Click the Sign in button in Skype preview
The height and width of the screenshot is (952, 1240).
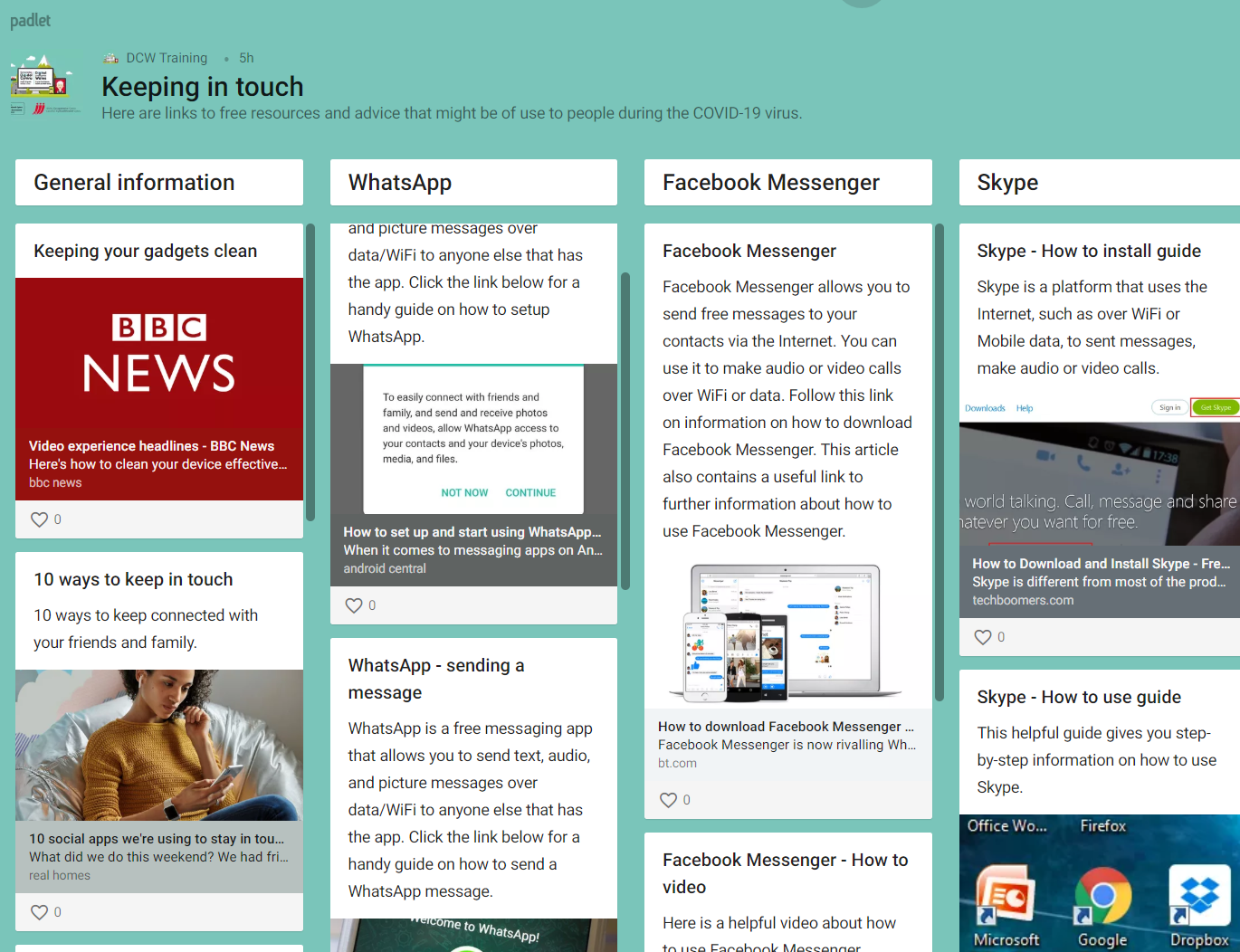click(x=1169, y=407)
